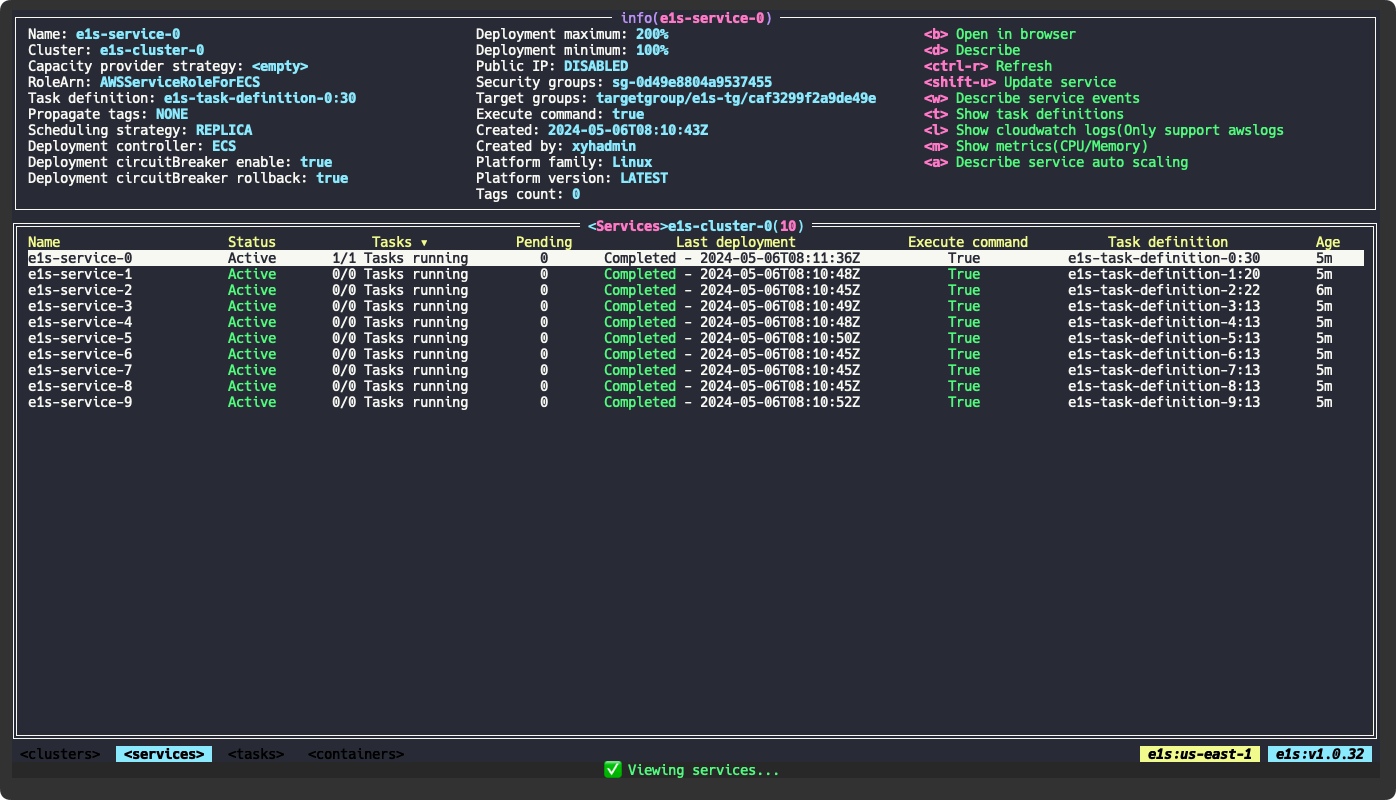Click Show task definitions shortcut
The height and width of the screenshot is (800, 1396).
pyautogui.click(x=1024, y=114)
